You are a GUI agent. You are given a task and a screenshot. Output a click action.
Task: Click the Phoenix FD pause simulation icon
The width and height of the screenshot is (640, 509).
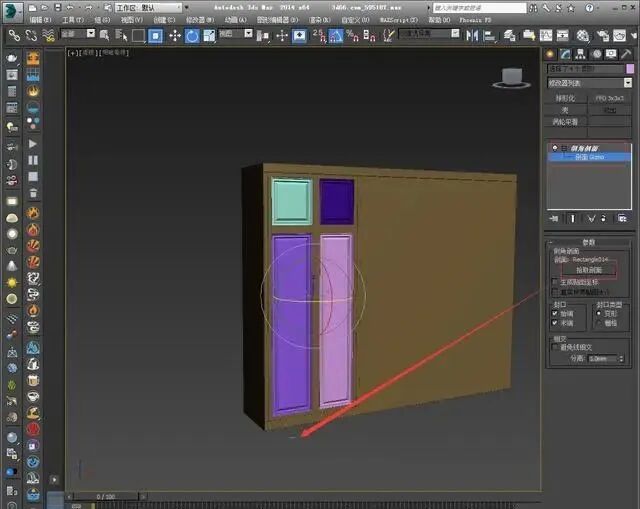(x=33, y=160)
